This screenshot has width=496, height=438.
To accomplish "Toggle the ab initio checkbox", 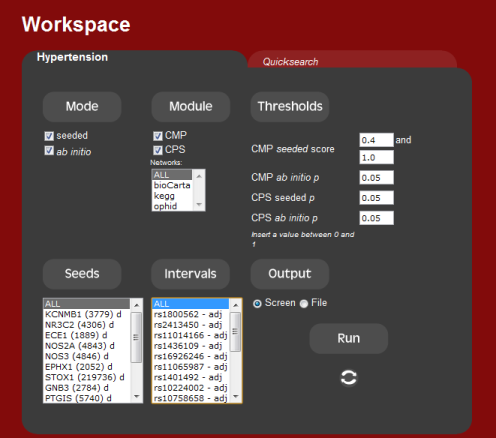I will pyautogui.click(x=49, y=151).
